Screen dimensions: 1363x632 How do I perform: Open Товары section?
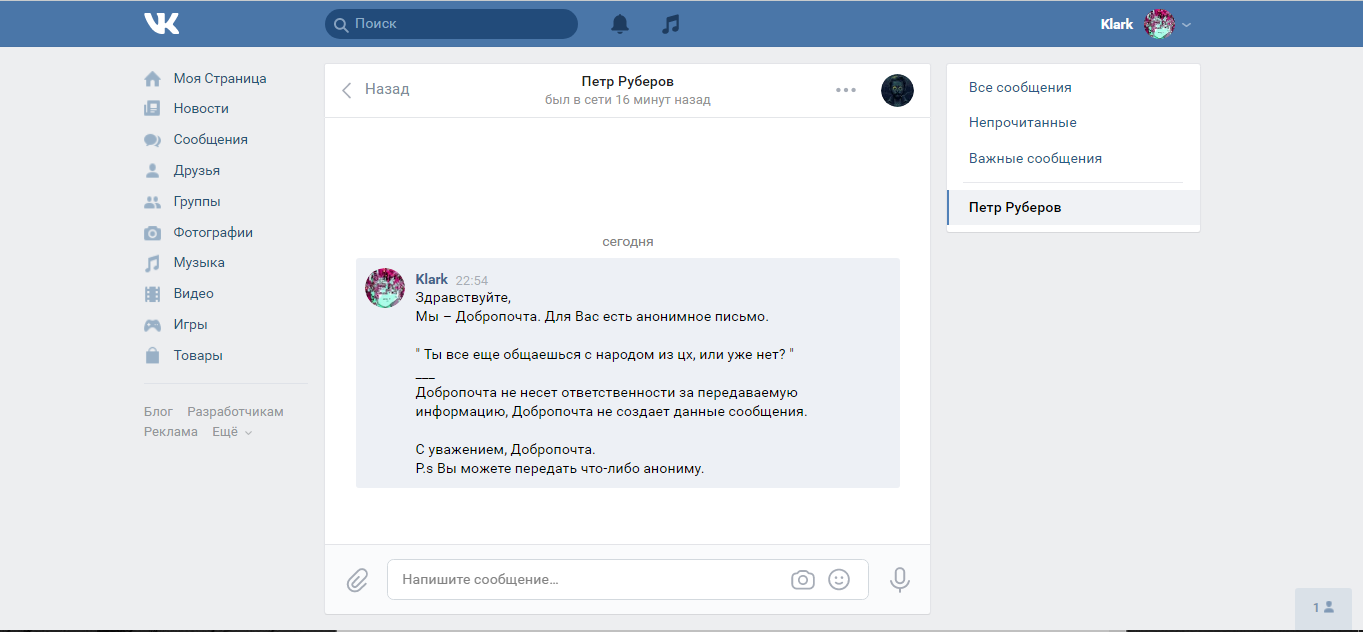(198, 355)
